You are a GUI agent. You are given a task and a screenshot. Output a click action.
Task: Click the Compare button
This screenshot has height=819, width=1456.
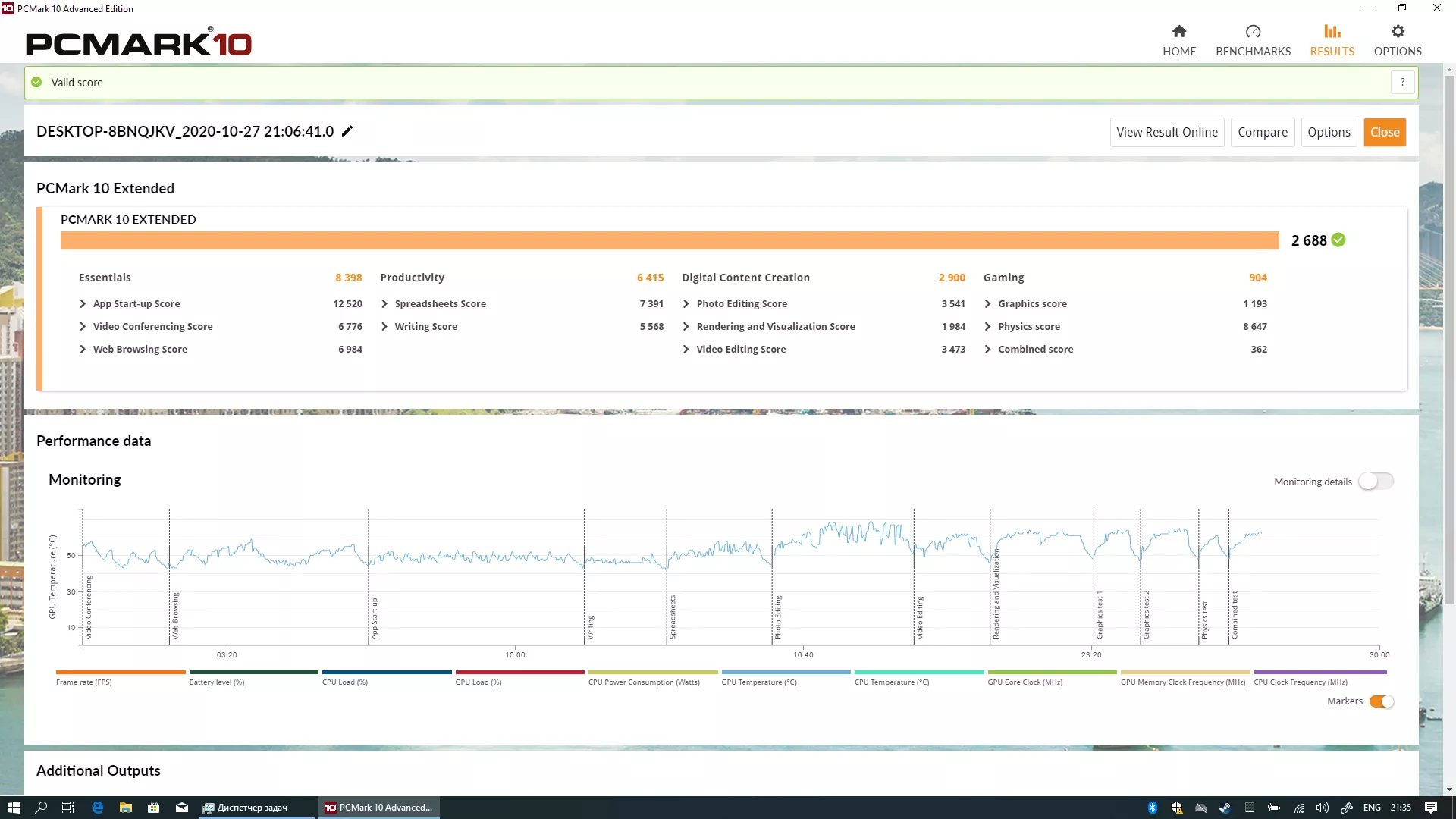1263,132
